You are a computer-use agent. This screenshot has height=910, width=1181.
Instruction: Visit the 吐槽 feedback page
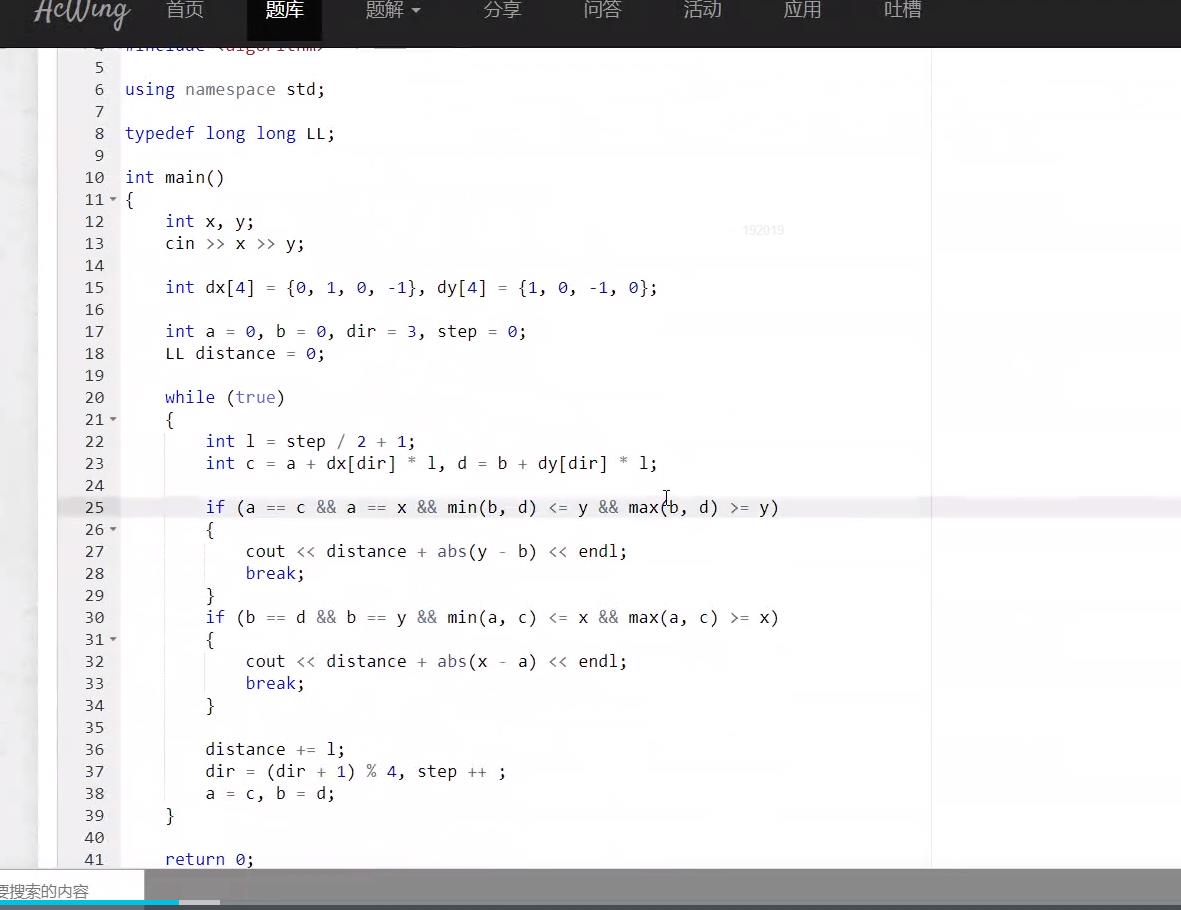click(903, 11)
